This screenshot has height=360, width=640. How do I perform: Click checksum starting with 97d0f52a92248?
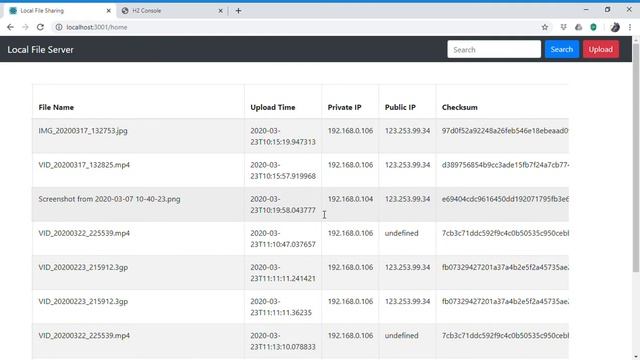pyautogui.click(x=505, y=131)
